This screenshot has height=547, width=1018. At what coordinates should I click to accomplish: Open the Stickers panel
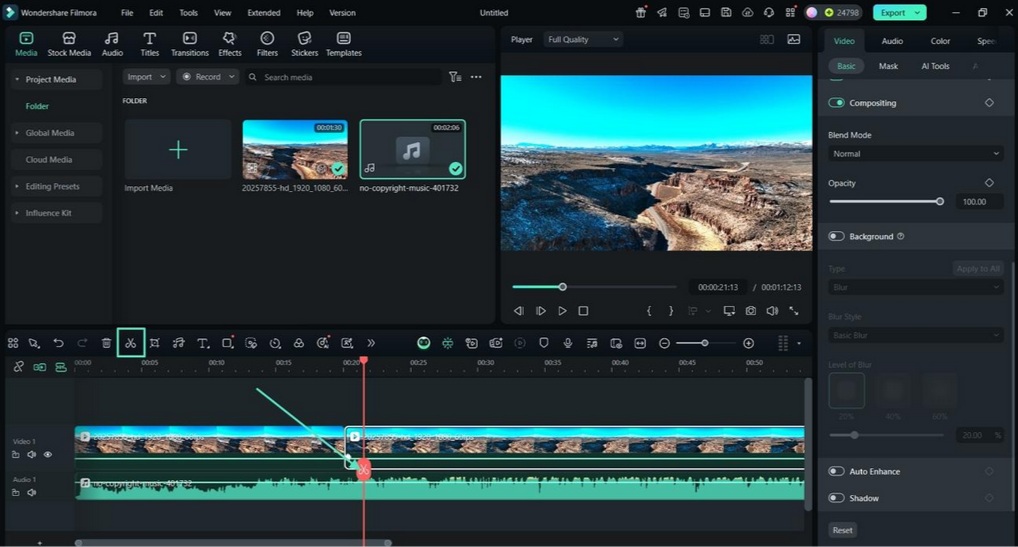(304, 44)
